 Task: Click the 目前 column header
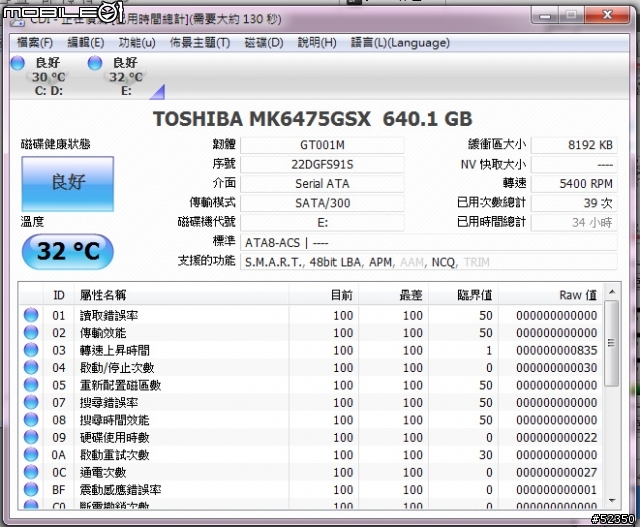(324, 295)
